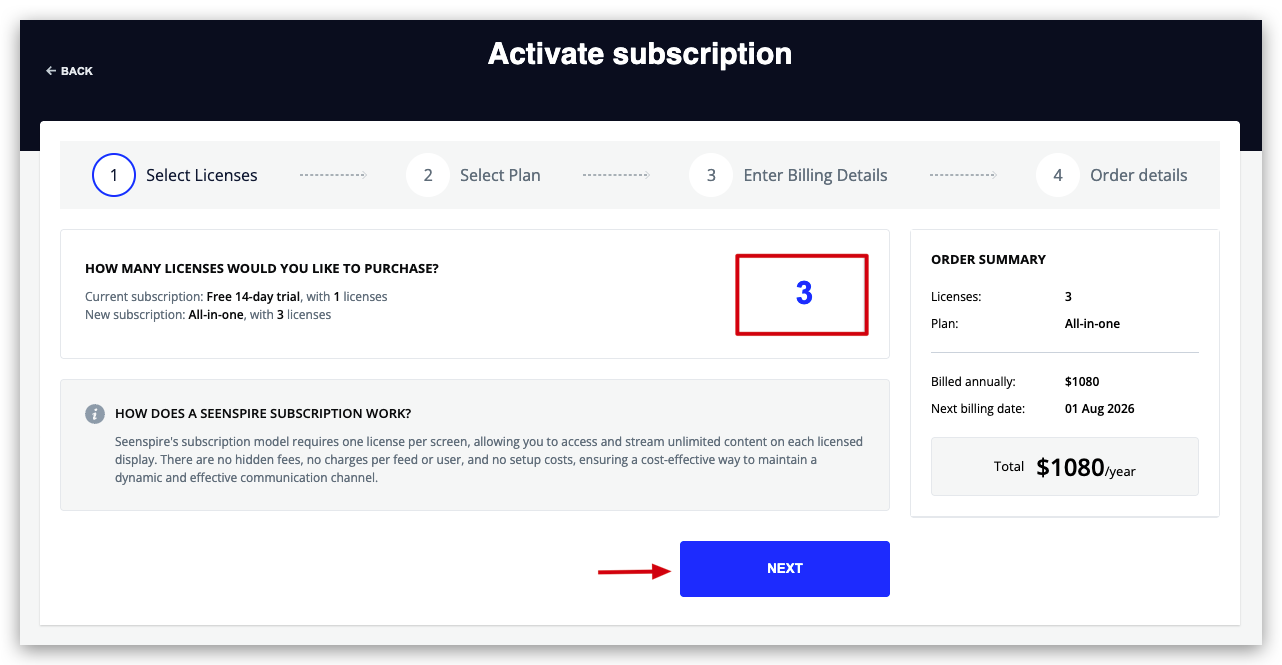Jump to Order details step
This screenshot has width=1282, height=665.
click(x=1139, y=175)
